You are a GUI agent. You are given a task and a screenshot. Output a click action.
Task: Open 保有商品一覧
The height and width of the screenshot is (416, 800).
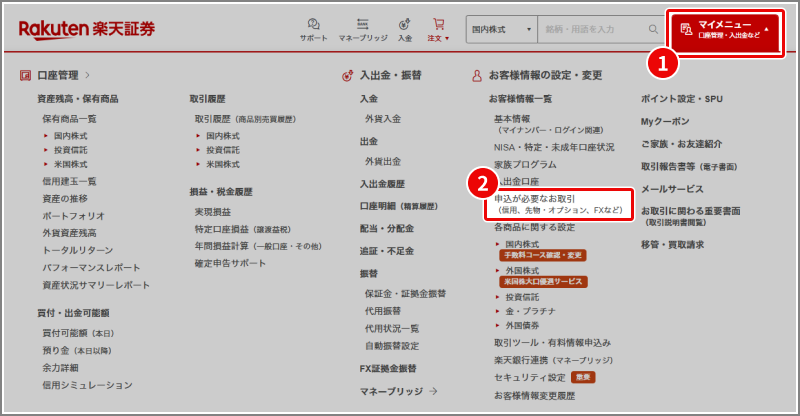pos(69,119)
